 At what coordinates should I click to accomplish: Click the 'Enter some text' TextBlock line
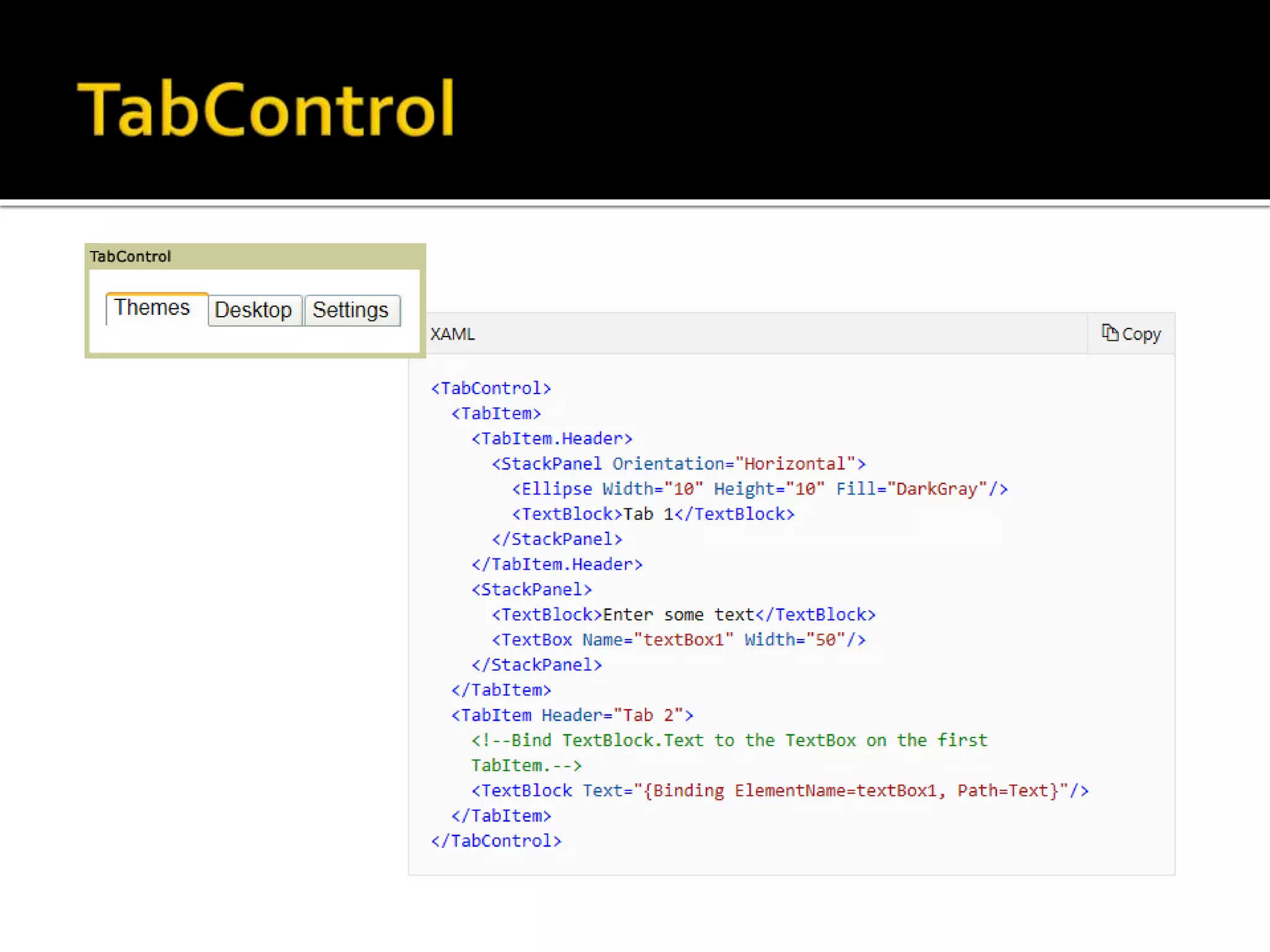[x=683, y=615]
